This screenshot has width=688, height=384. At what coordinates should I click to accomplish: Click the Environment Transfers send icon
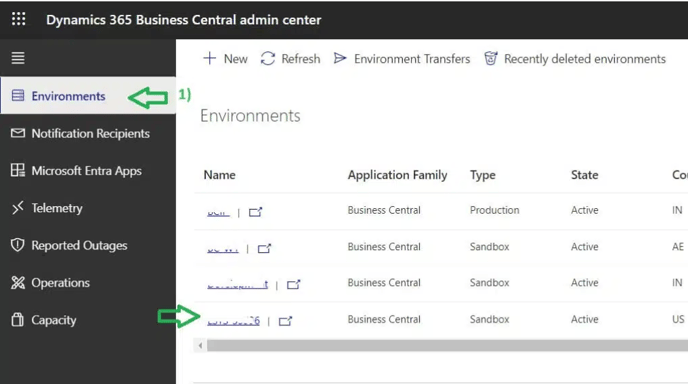[x=340, y=58]
